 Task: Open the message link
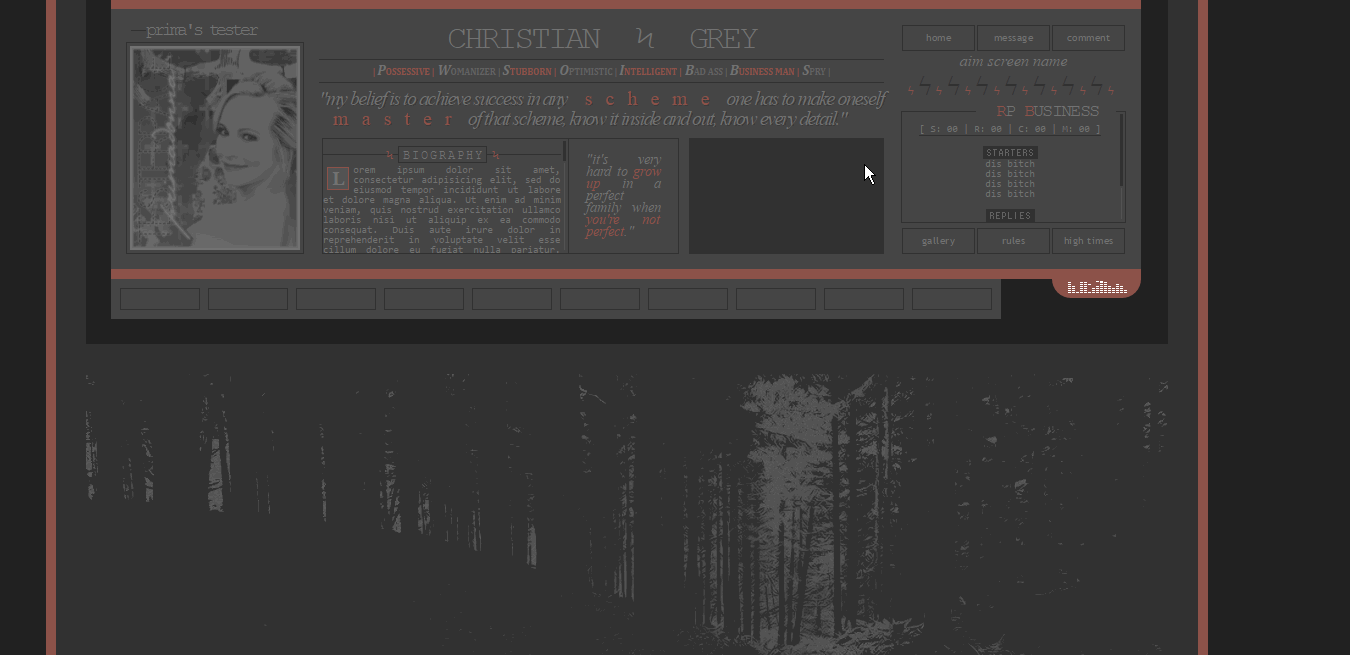pyautogui.click(x=1013, y=38)
